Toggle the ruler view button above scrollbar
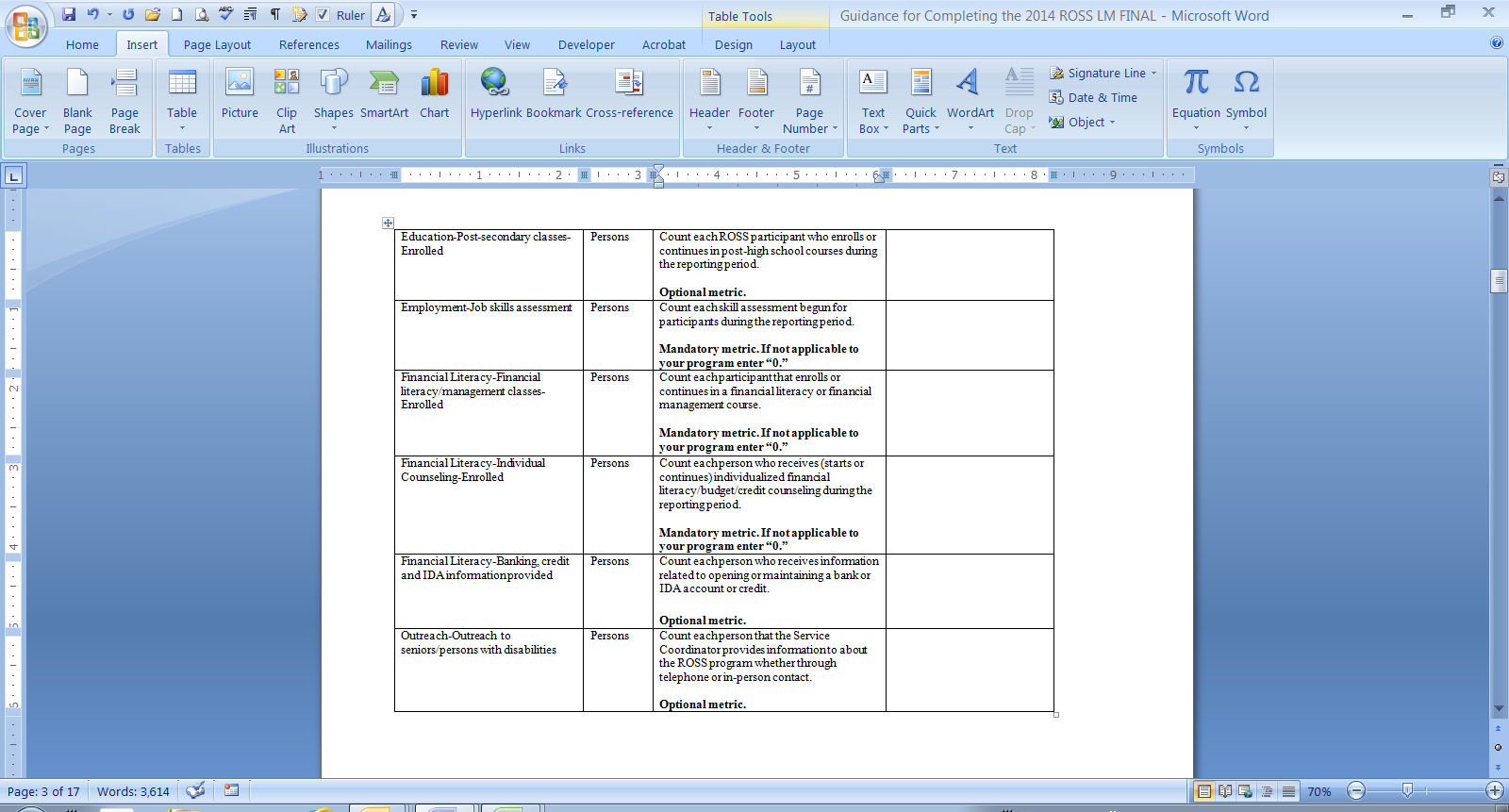This screenshot has height=812, width=1509. (1499, 176)
